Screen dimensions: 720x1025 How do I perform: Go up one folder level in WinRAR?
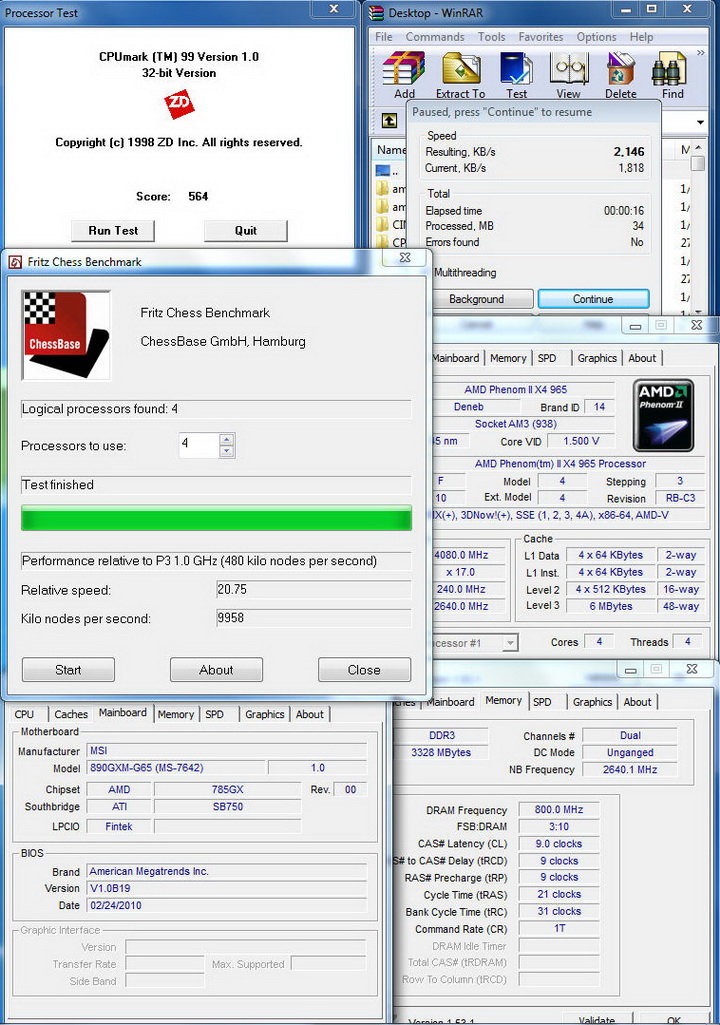389,121
